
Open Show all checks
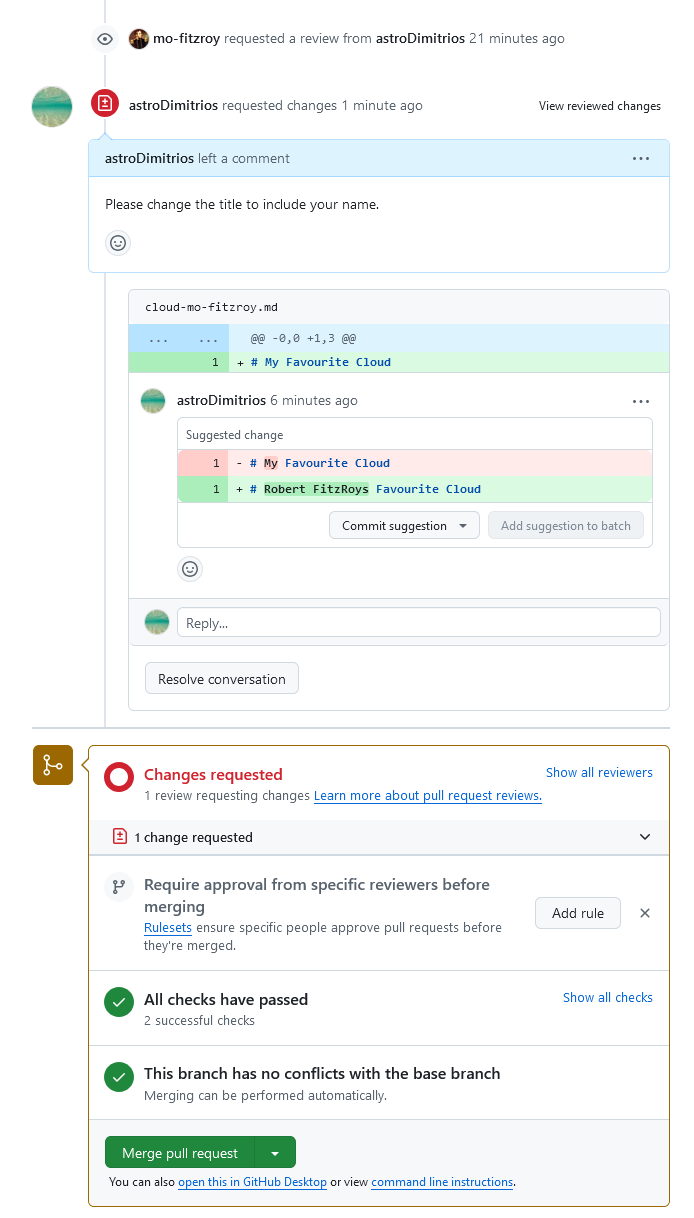608,997
